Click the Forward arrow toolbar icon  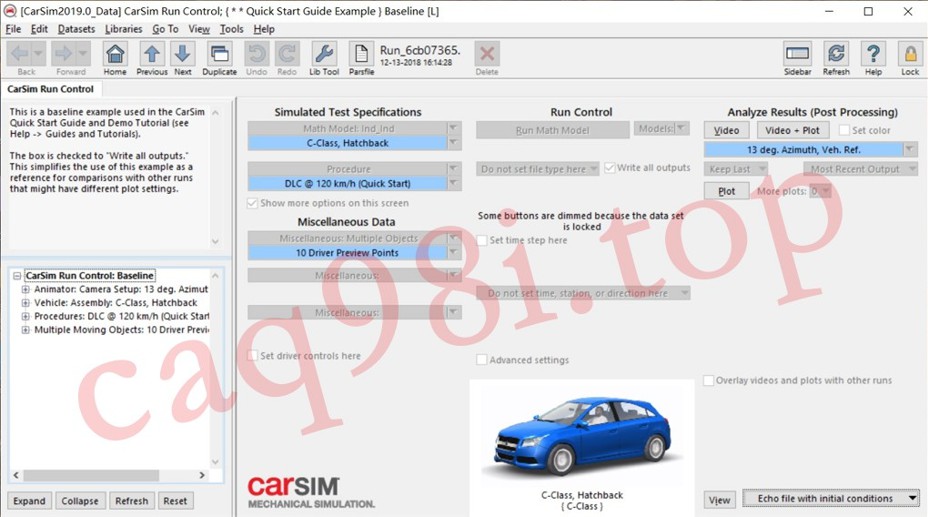[x=63, y=54]
